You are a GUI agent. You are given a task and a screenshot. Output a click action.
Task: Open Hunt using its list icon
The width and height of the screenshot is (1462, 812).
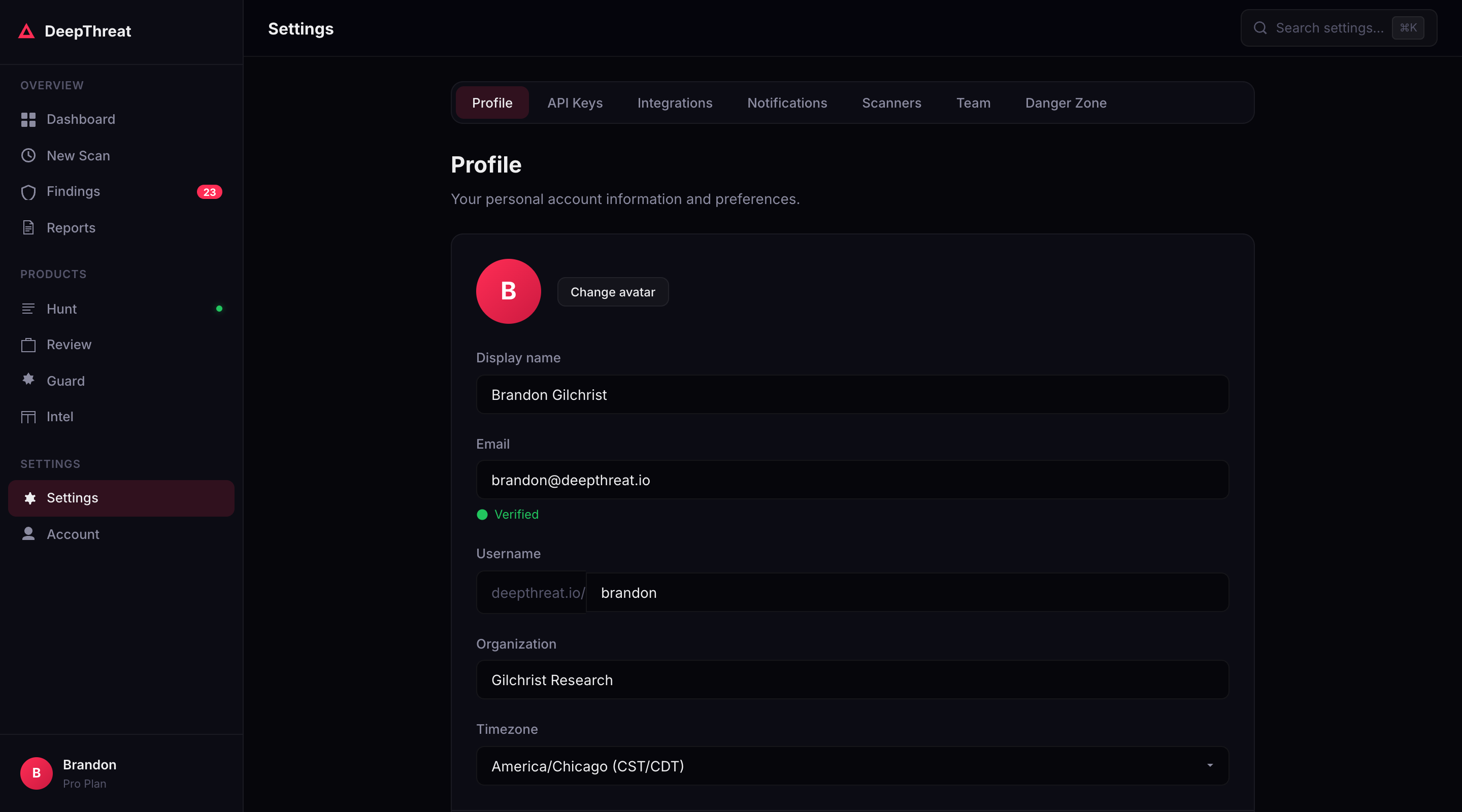click(28, 309)
